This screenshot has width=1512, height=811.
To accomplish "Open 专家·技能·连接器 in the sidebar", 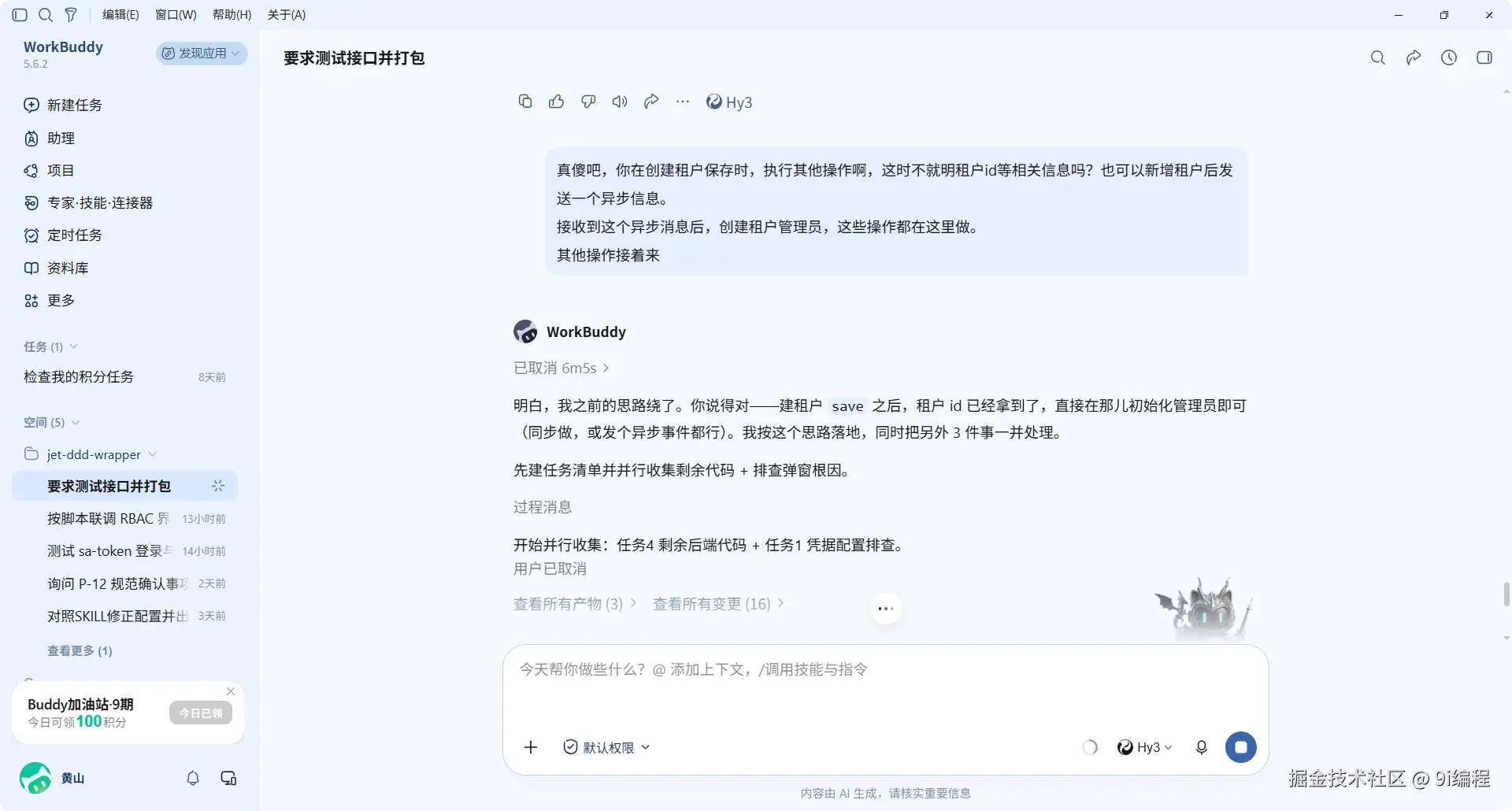I will (88, 203).
